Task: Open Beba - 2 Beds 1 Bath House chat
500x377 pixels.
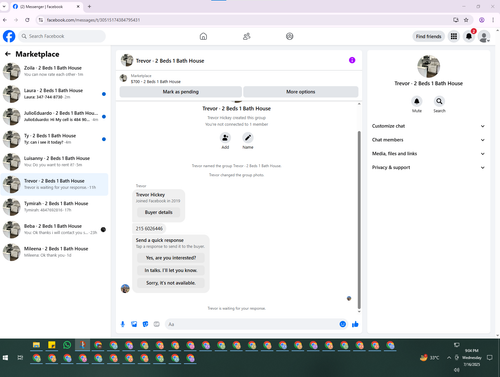Action: (55, 230)
